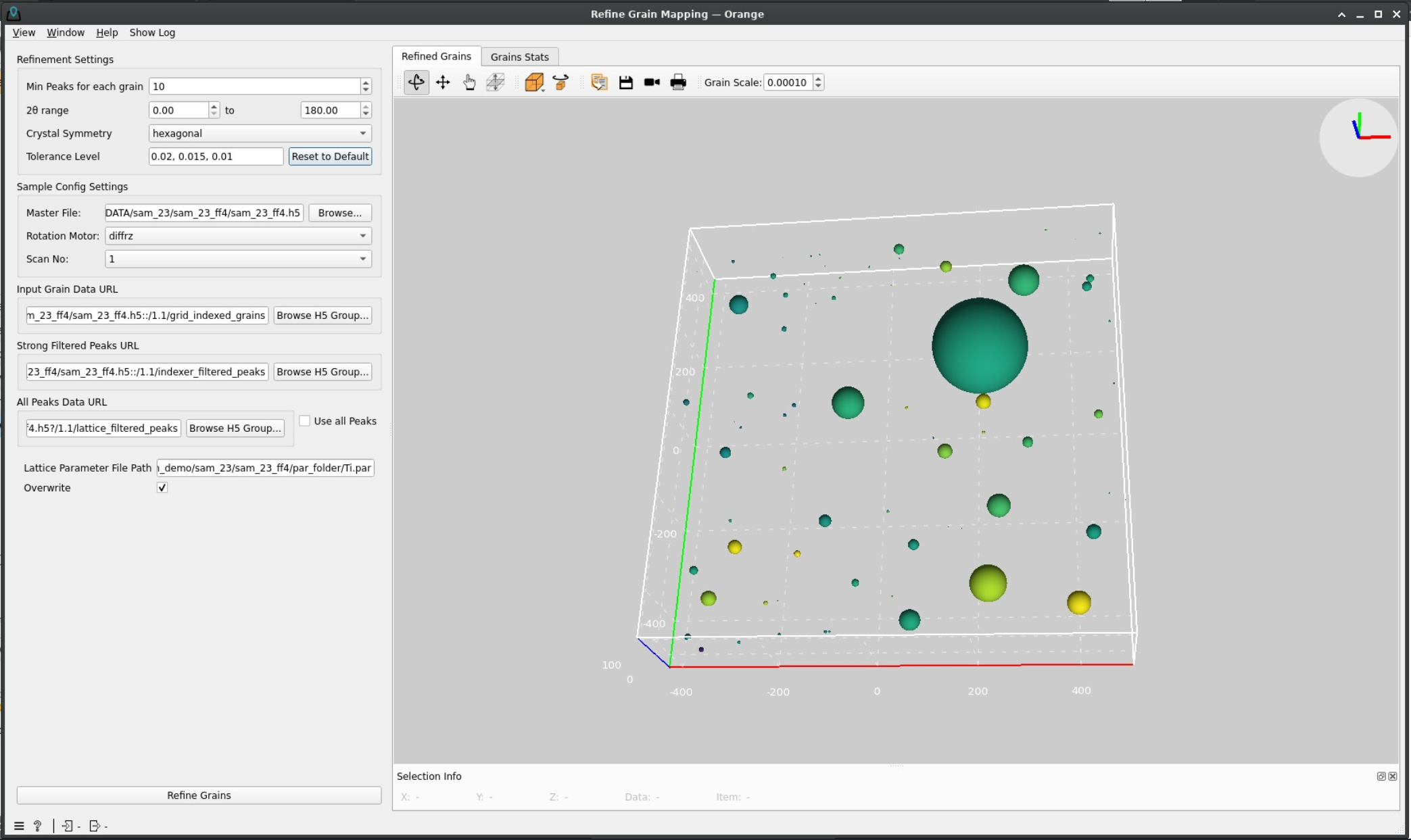Step the Min Peaks for each grain spinner

coord(366,87)
